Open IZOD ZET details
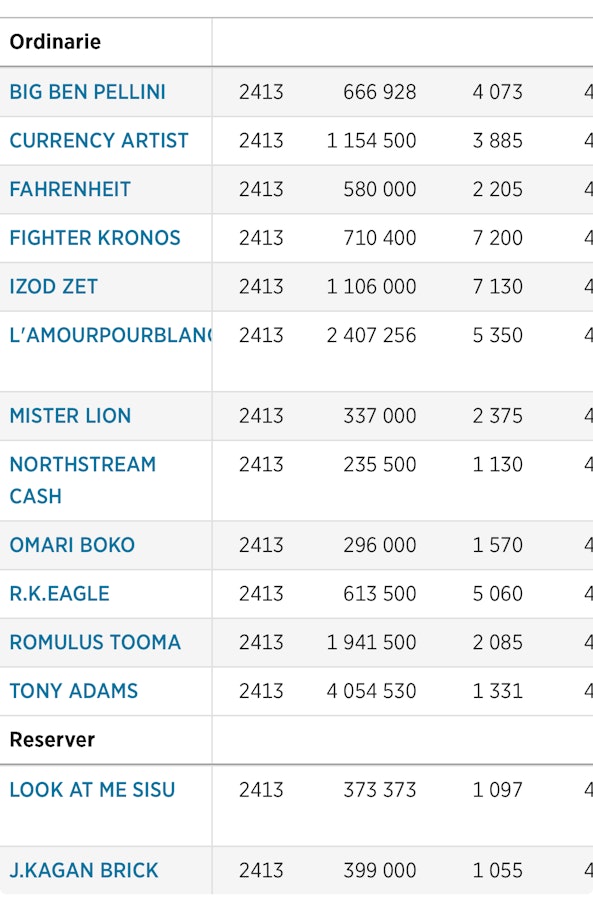 [x=54, y=287]
